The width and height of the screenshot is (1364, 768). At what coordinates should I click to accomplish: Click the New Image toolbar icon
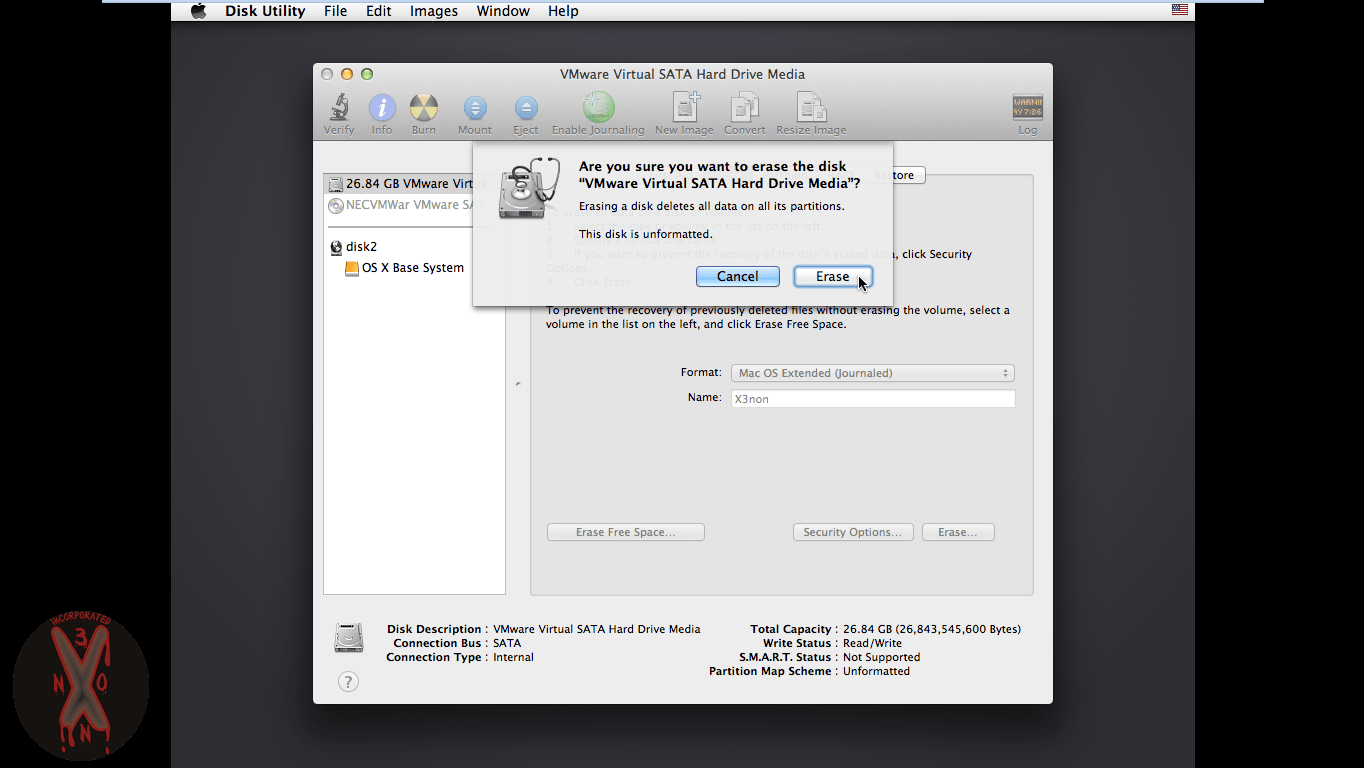(x=685, y=107)
